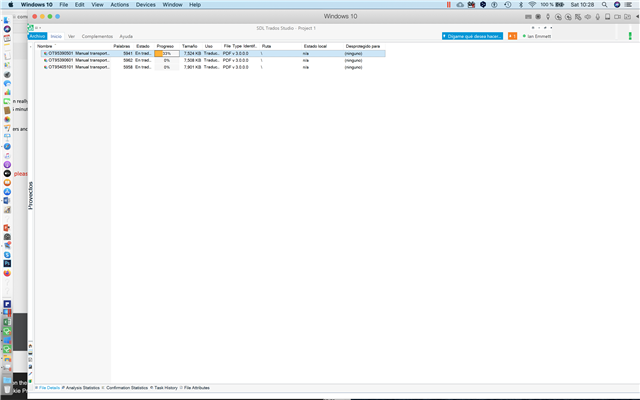Click the Time Machine icon in menu bar
Image resolution: width=640 pixels, height=400 pixels.
507,4
